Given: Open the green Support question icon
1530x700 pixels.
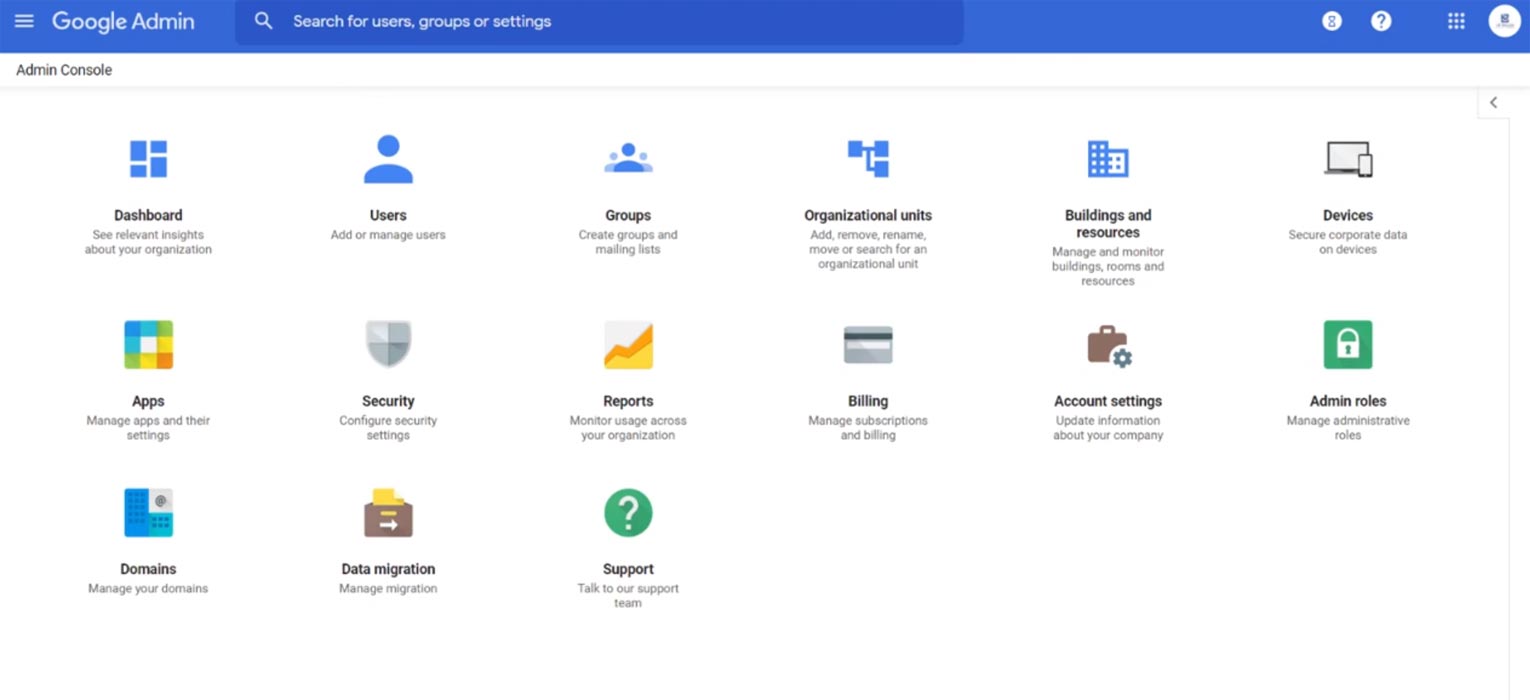Looking at the screenshot, I should coord(628,513).
